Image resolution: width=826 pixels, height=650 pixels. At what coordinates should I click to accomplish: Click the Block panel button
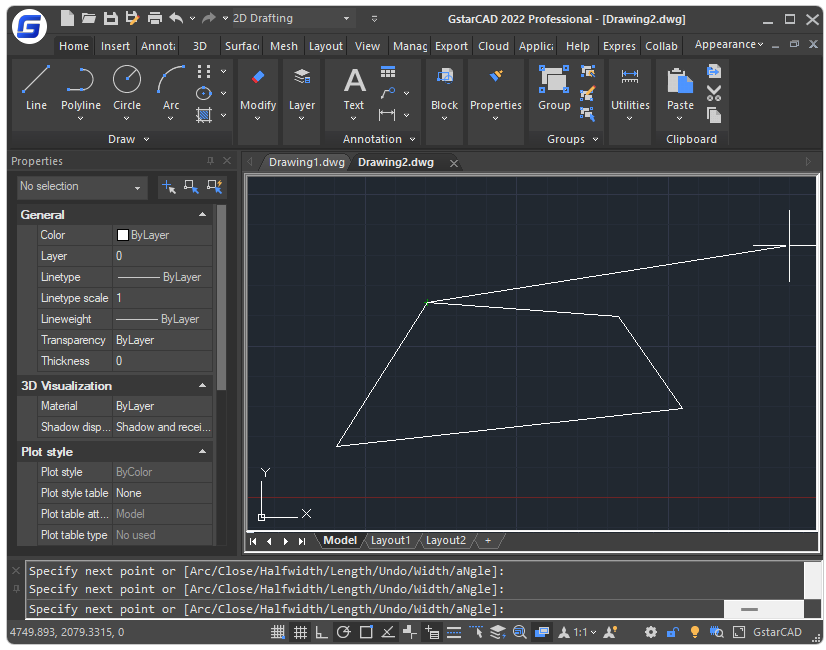444,95
